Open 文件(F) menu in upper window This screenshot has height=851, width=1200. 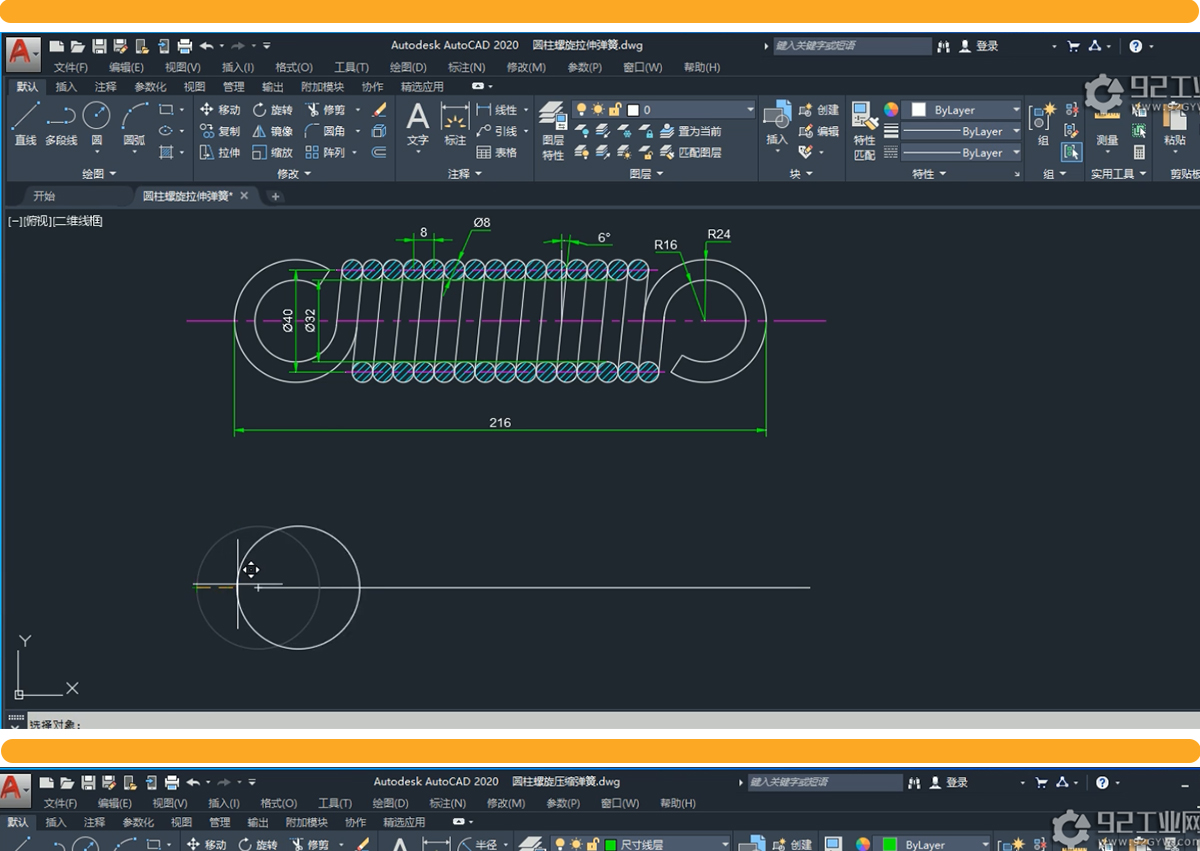[71, 68]
